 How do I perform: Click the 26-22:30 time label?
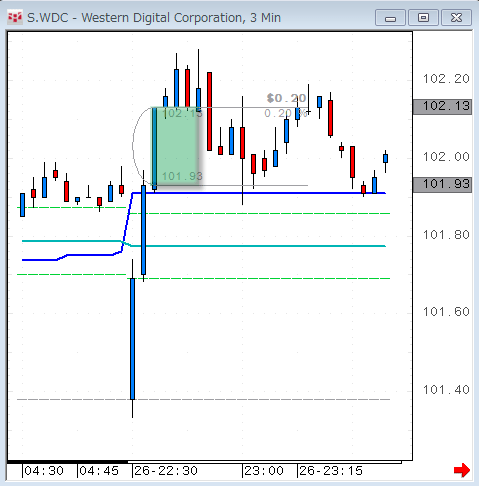[x=166, y=471]
